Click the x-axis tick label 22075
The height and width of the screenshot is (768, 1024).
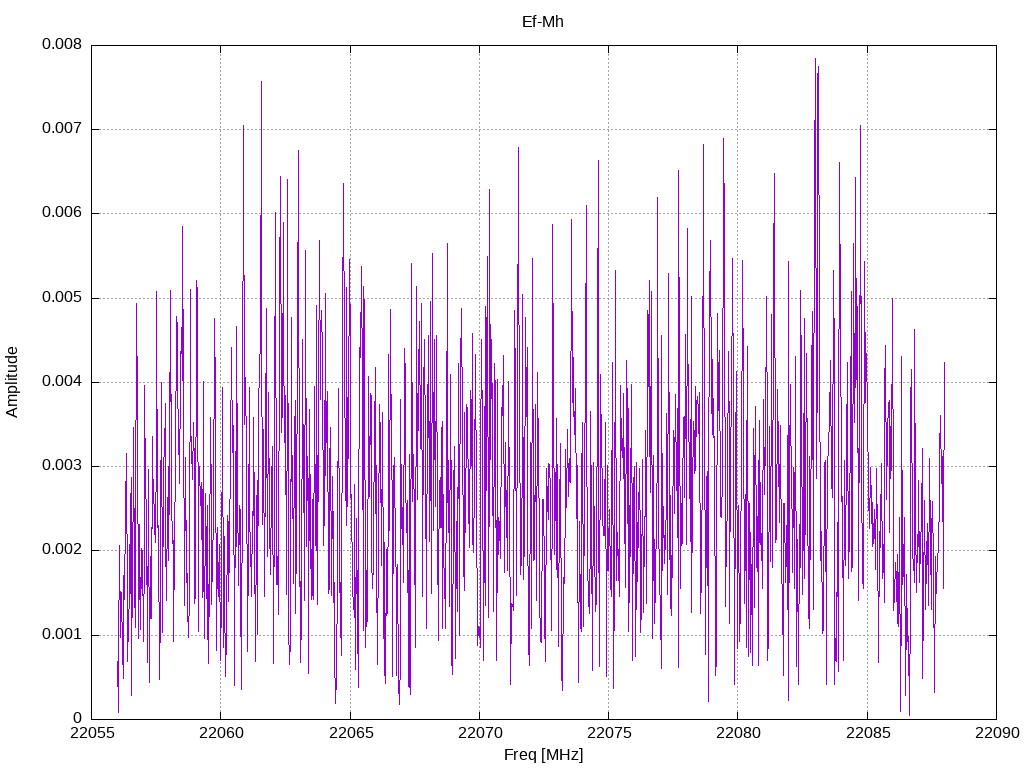[x=609, y=733]
